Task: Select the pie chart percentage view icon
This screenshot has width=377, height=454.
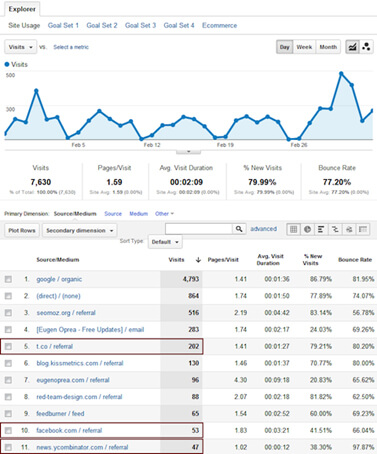Action: (x=307, y=229)
